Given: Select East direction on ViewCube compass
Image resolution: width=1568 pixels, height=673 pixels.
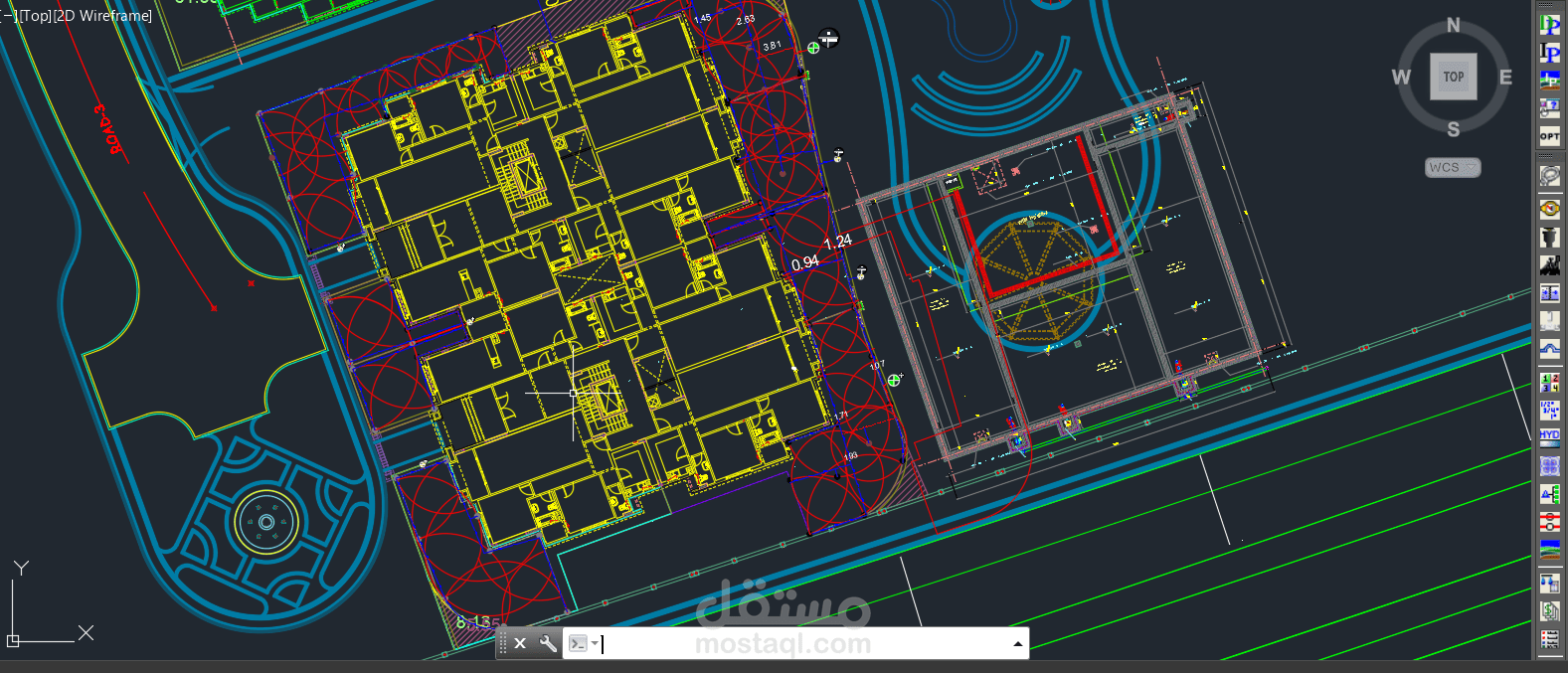Looking at the screenshot, I should (x=1505, y=78).
